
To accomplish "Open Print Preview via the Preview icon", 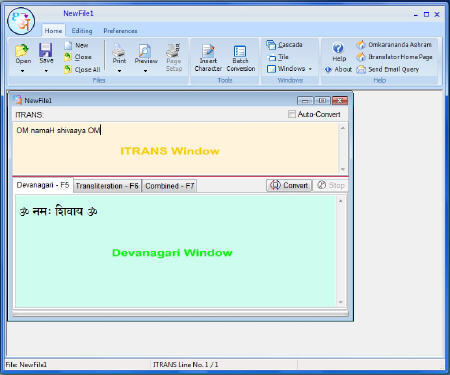I will [x=145, y=50].
